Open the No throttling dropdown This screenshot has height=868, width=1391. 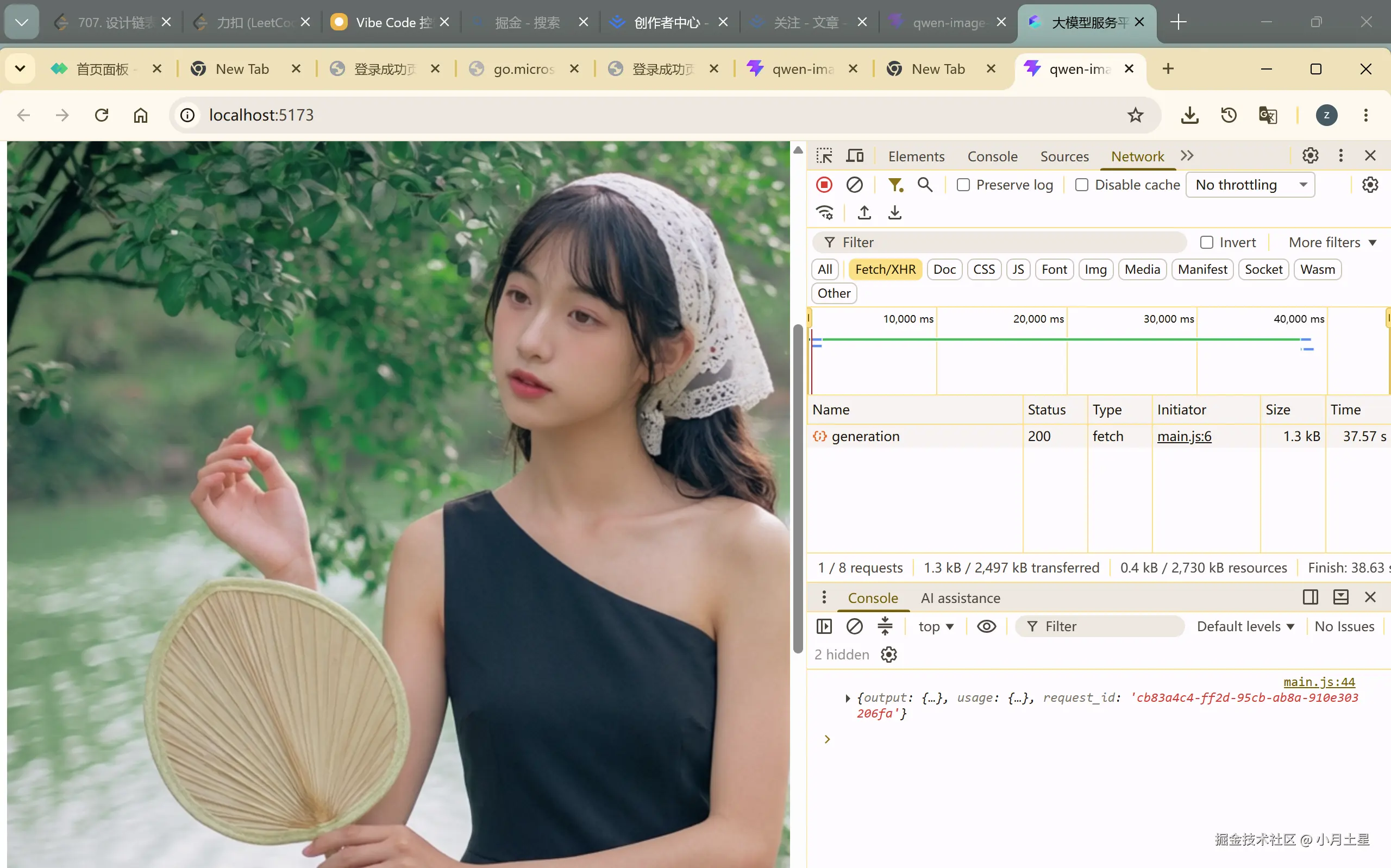1250,185
